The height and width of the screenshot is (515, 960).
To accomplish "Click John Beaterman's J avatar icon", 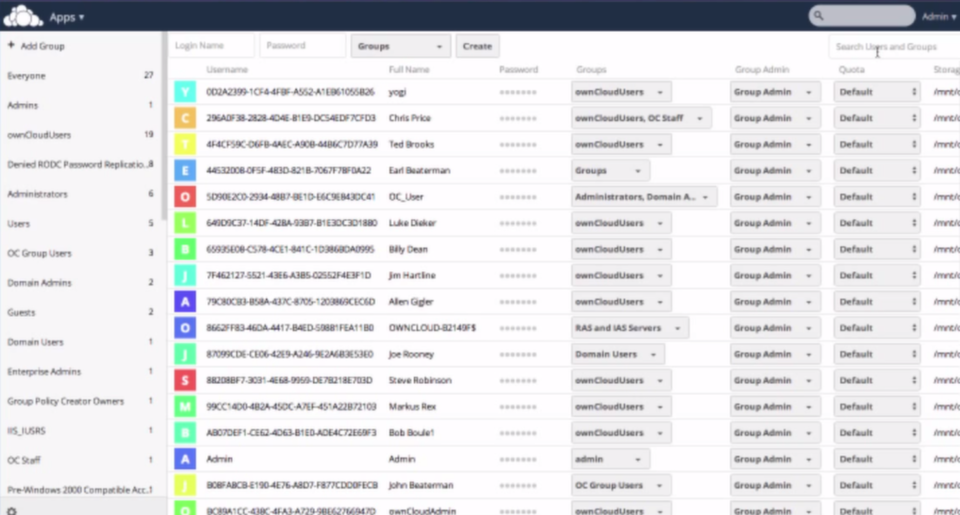I will (x=185, y=485).
